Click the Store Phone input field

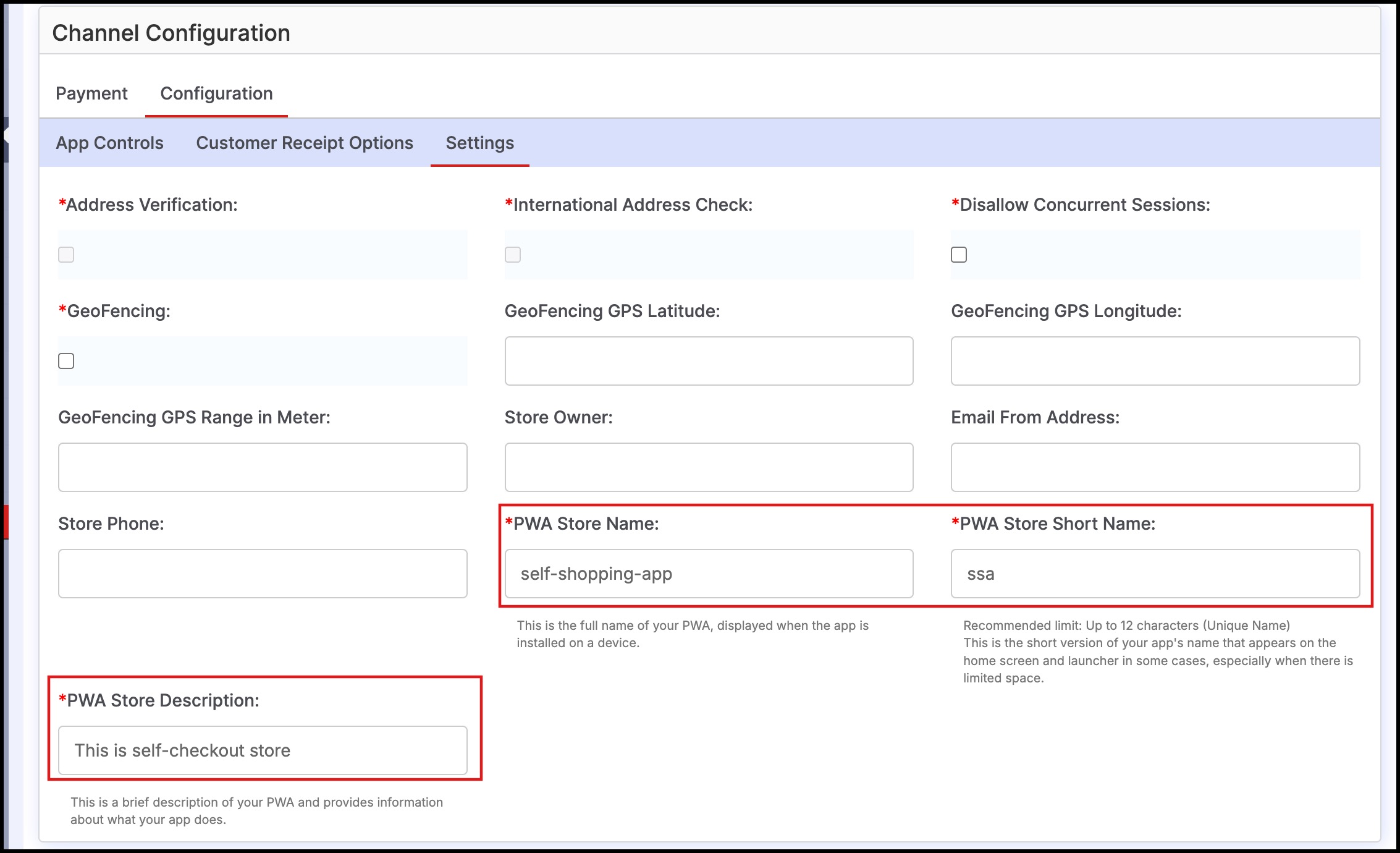263,574
